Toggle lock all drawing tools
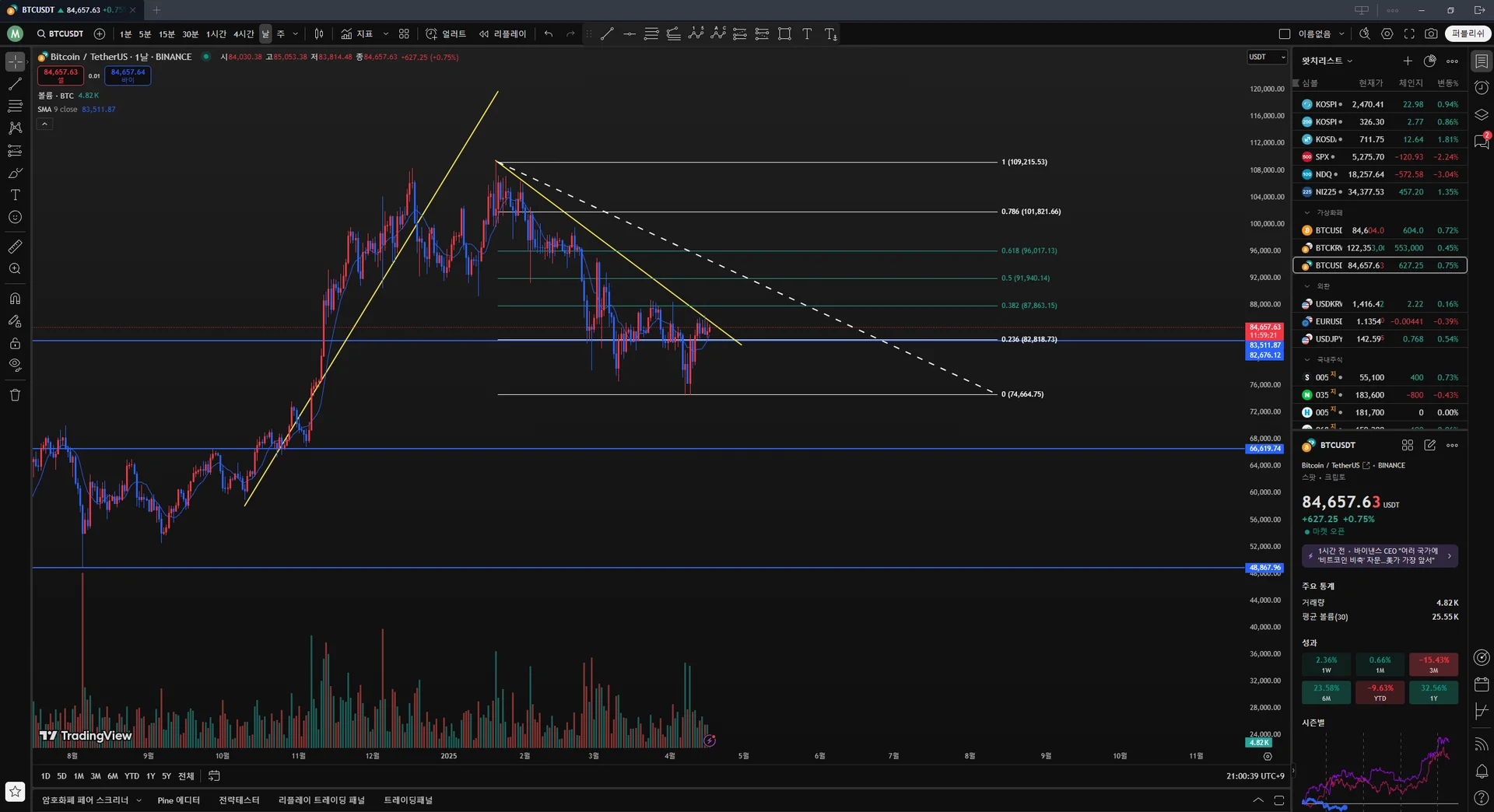 coord(15,343)
